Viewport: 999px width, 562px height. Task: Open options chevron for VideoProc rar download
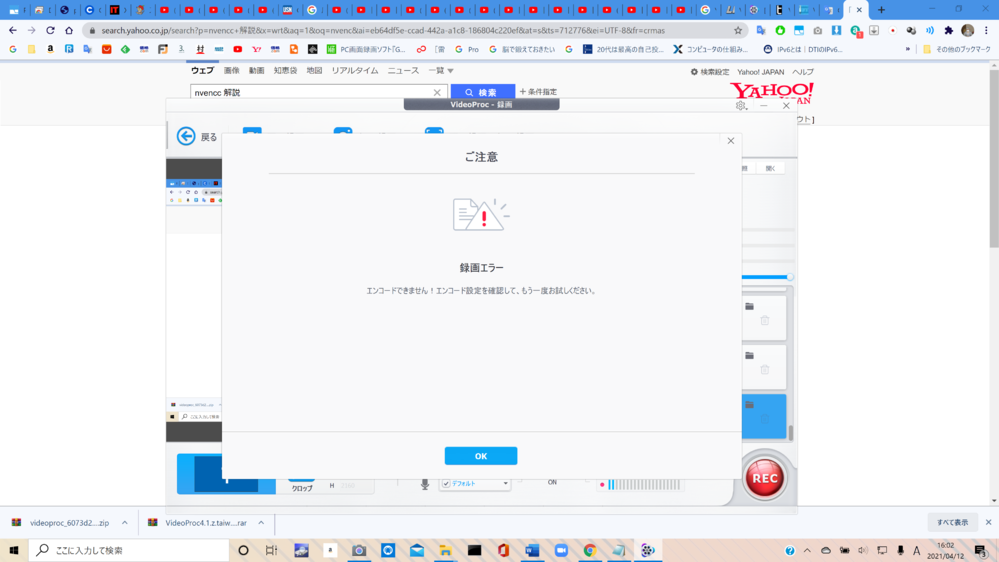pyautogui.click(x=261, y=523)
